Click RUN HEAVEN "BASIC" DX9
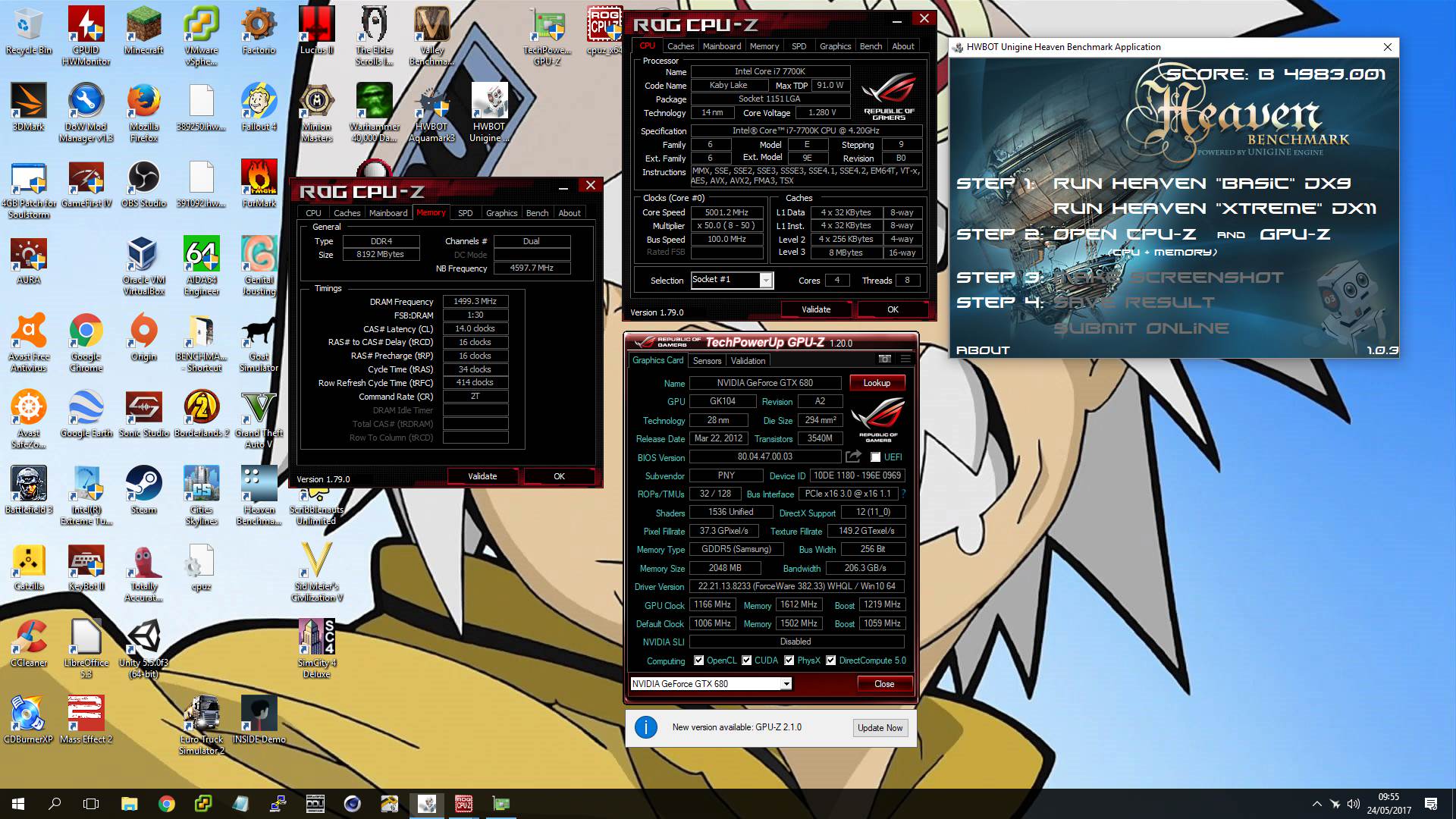Screen dimensions: 1456x819 [x=1202, y=184]
